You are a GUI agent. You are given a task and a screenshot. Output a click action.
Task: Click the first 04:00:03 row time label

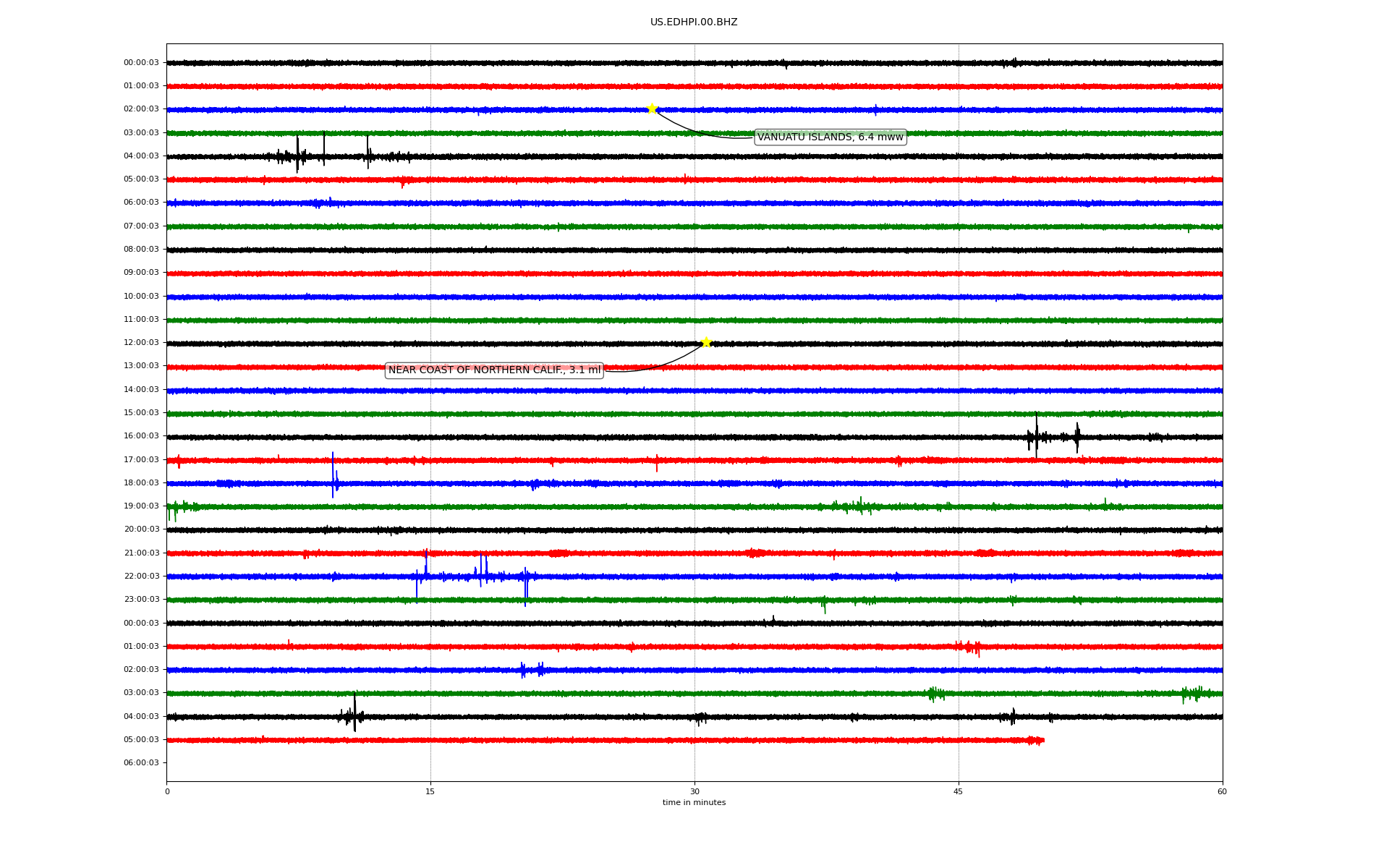141,156
